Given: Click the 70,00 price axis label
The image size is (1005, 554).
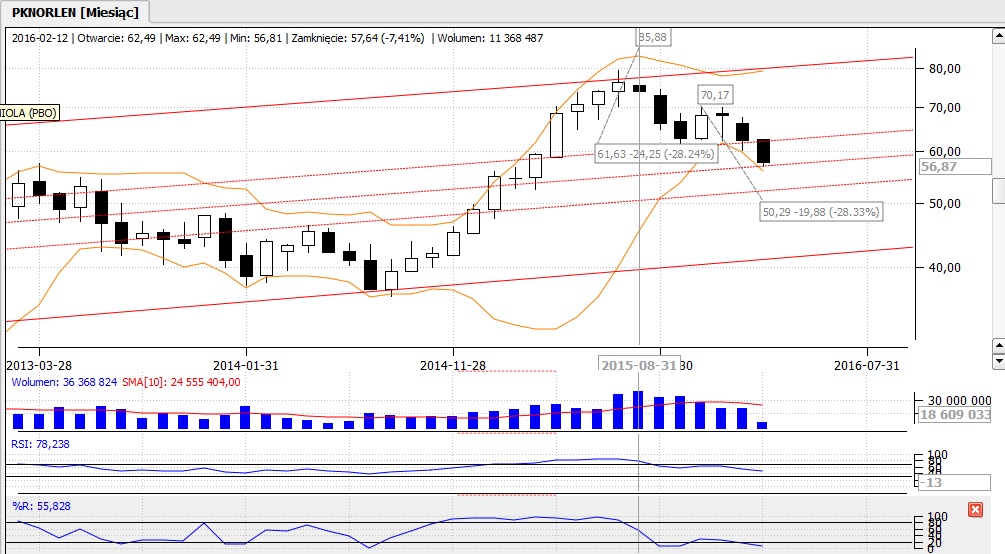Looking at the screenshot, I should click(945, 108).
